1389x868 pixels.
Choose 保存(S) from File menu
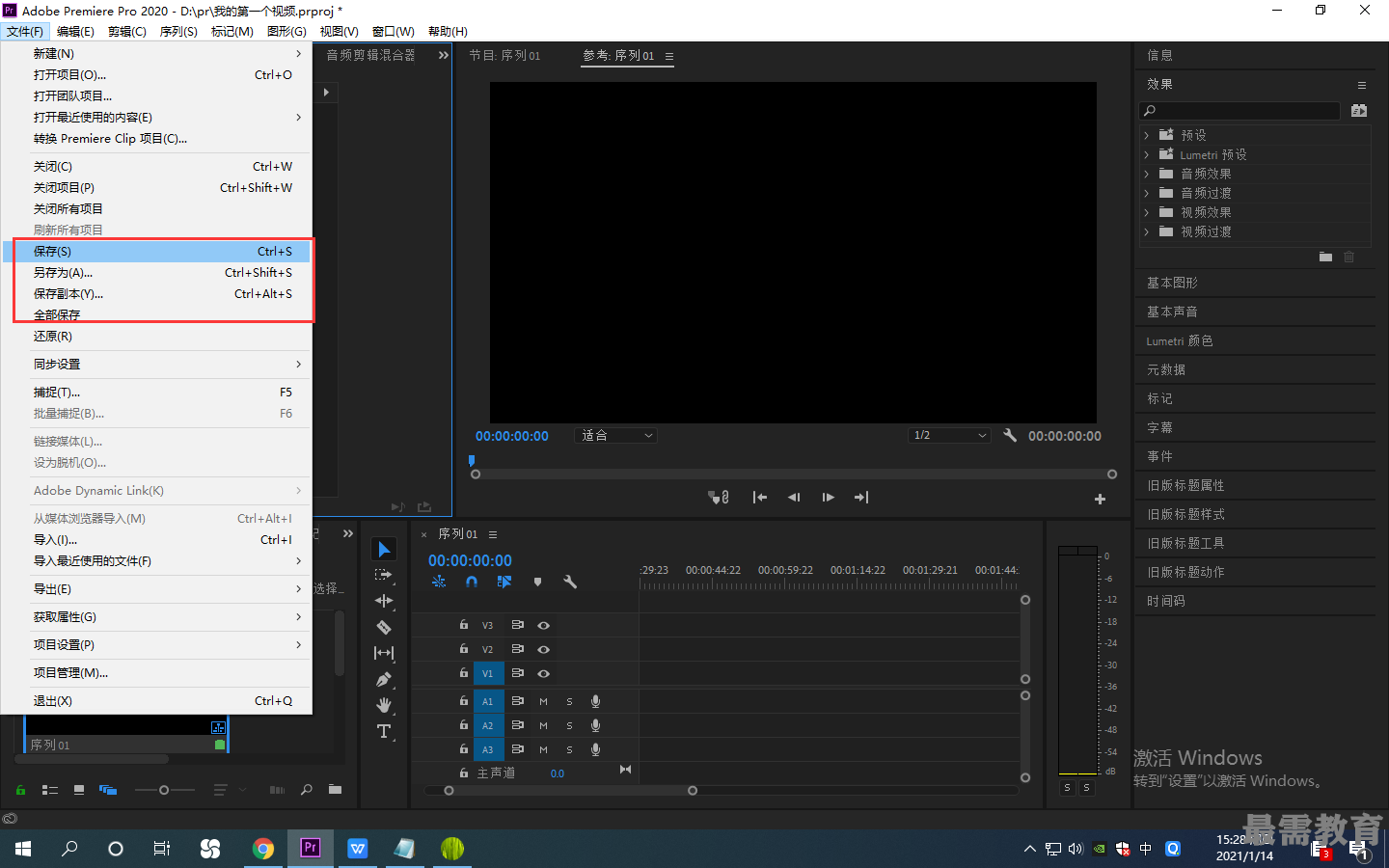coord(156,252)
